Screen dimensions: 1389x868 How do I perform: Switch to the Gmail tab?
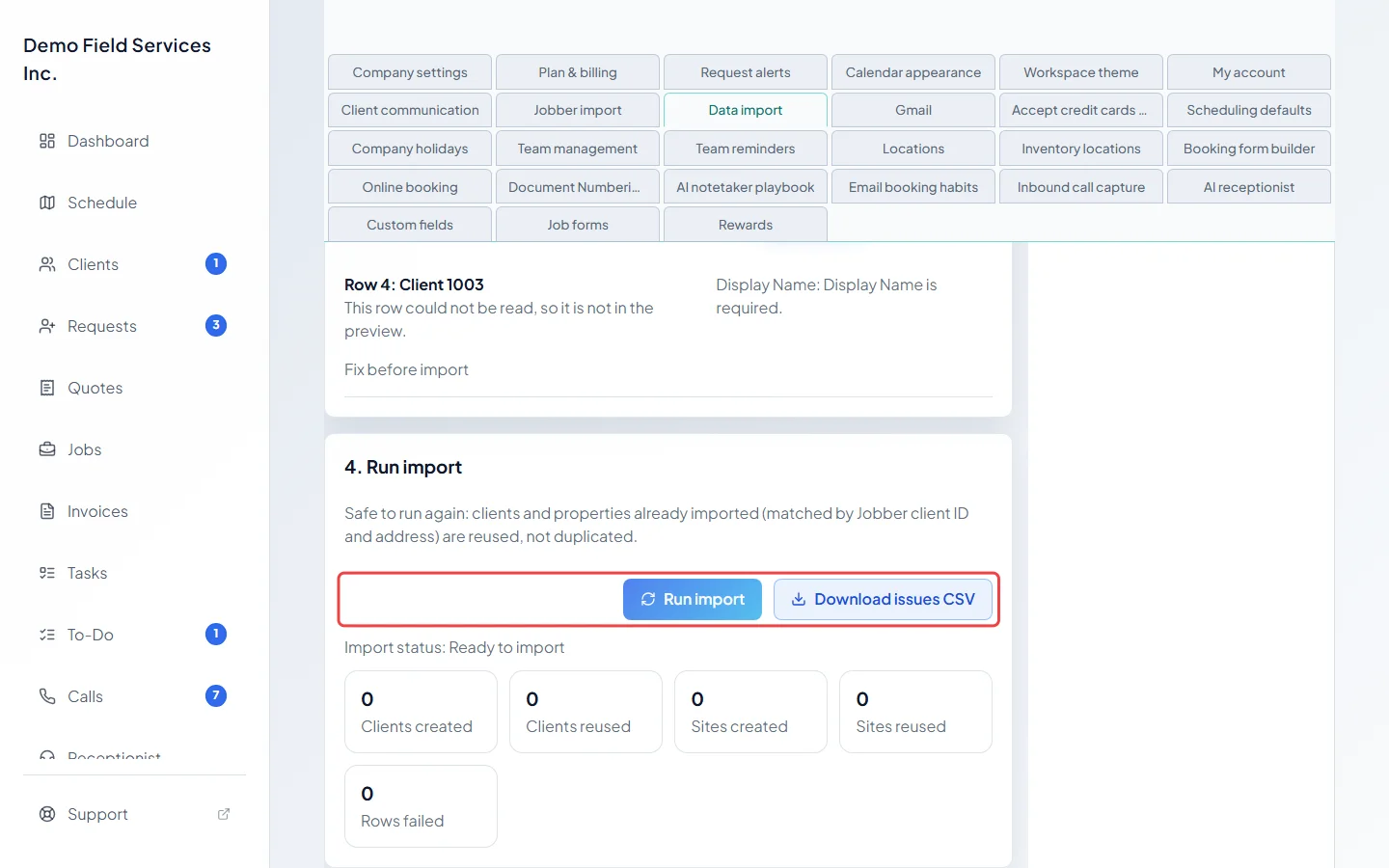(913, 110)
